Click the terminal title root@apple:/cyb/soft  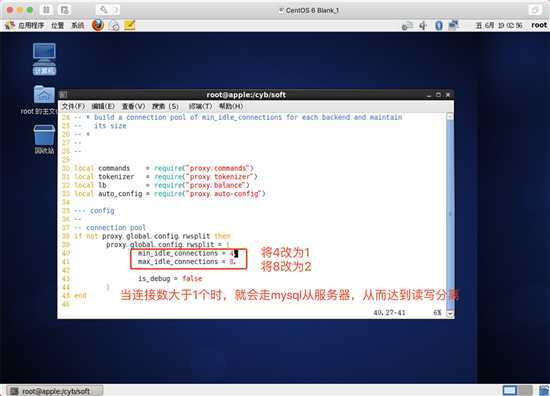coord(246,95)
